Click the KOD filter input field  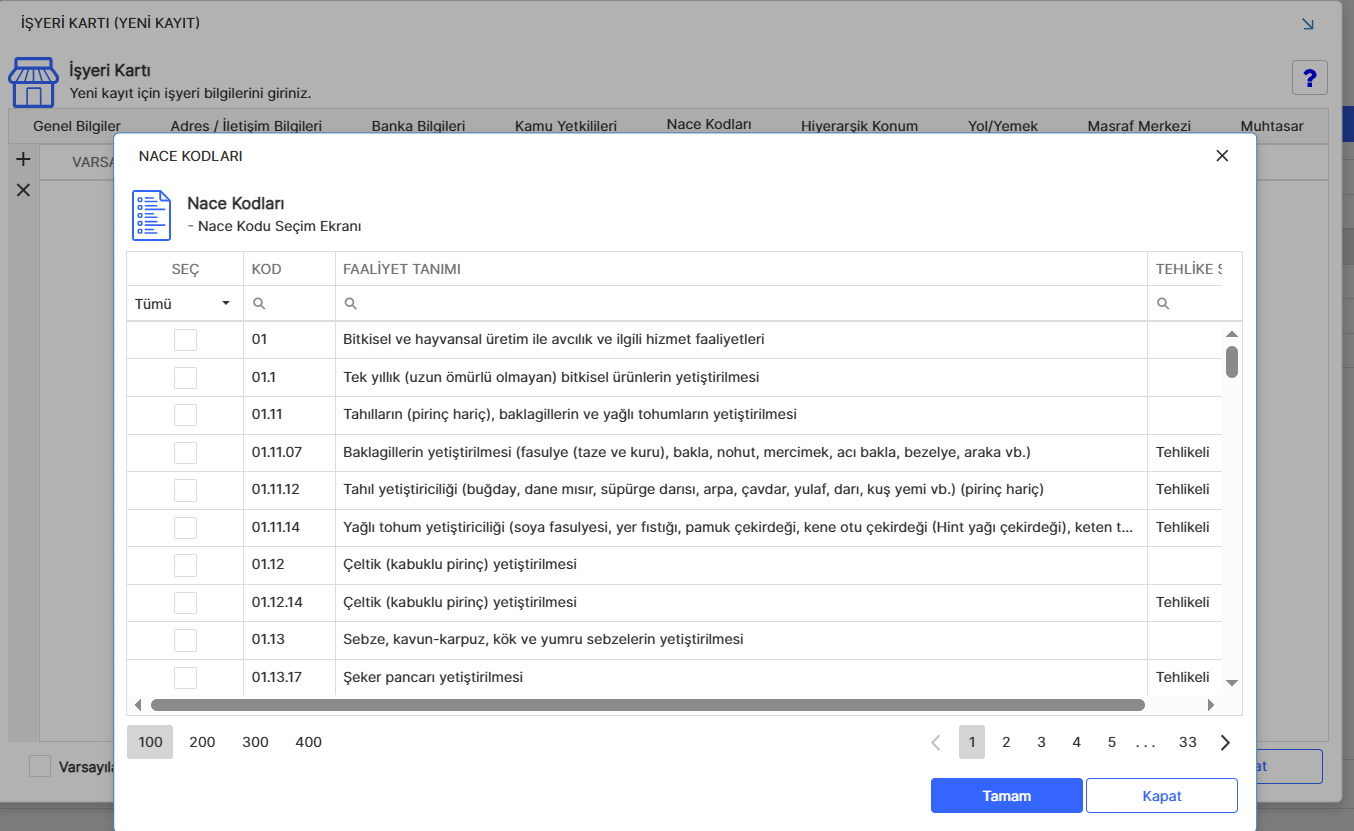click(x=289, y=303)
